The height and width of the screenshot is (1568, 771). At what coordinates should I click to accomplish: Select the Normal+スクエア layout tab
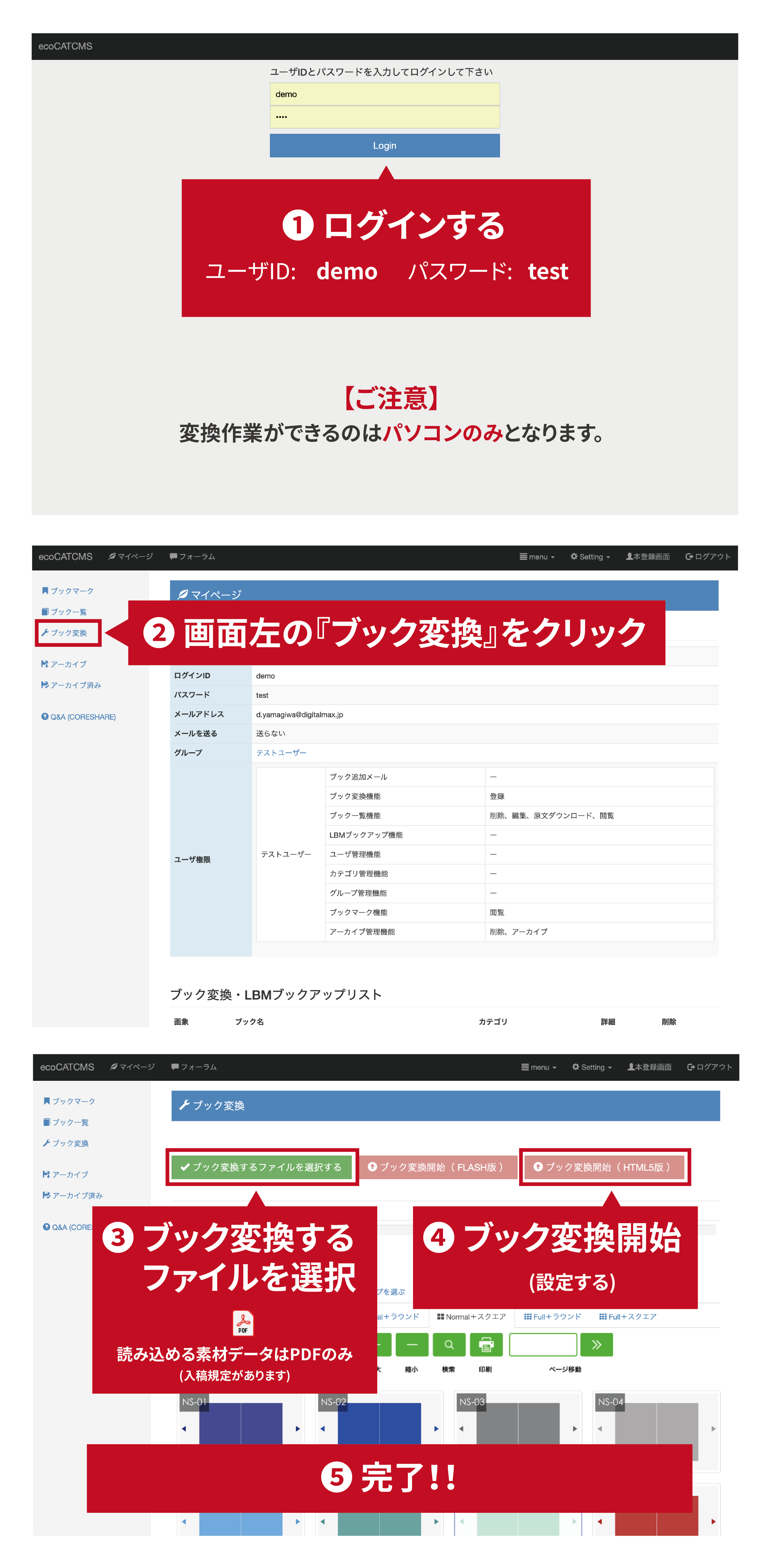tap(472, 1317)
